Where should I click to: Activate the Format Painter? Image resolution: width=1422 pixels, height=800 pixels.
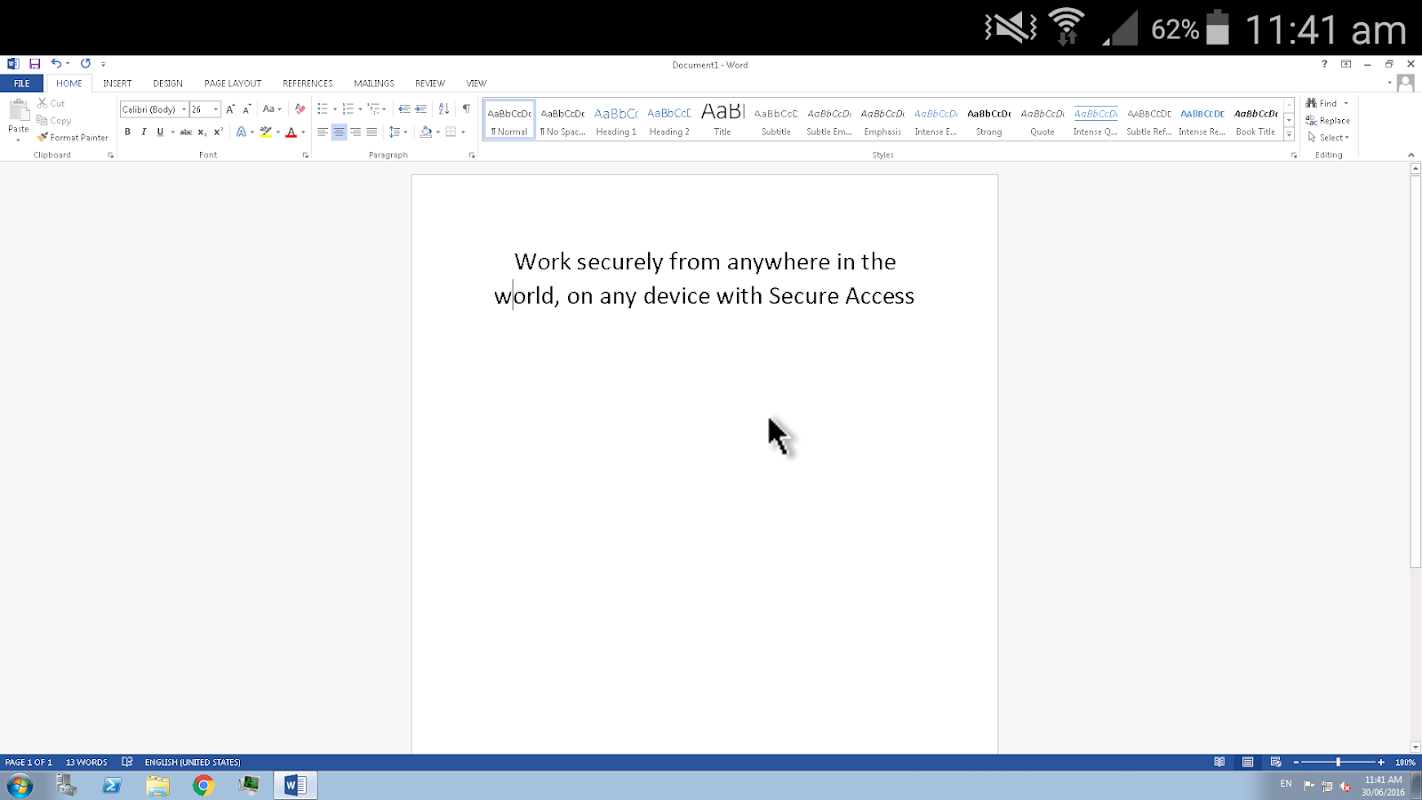click(x=72, y=137)
